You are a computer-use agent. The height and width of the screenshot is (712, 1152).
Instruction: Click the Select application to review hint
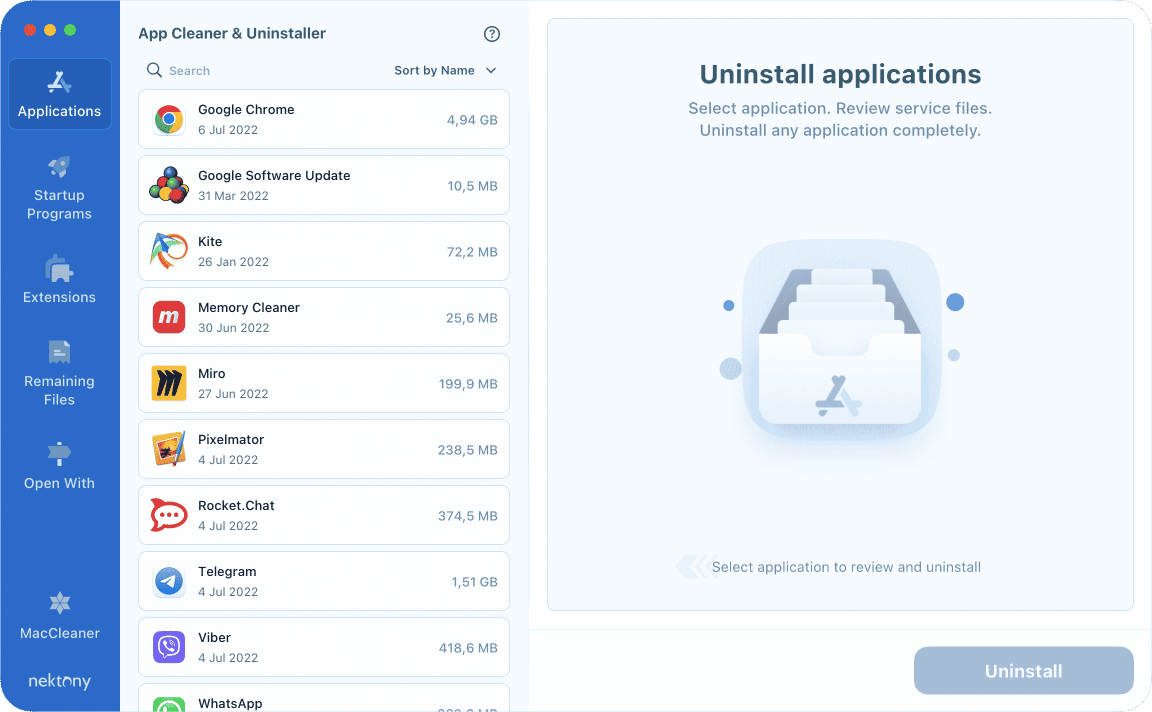tap(846, 567)
